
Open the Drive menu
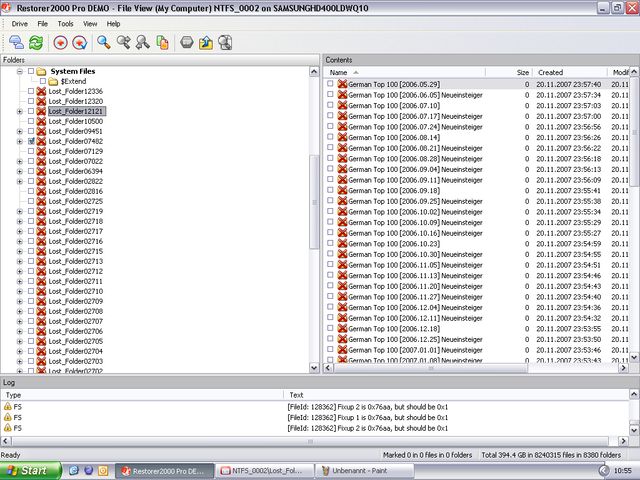pos(20,24)
